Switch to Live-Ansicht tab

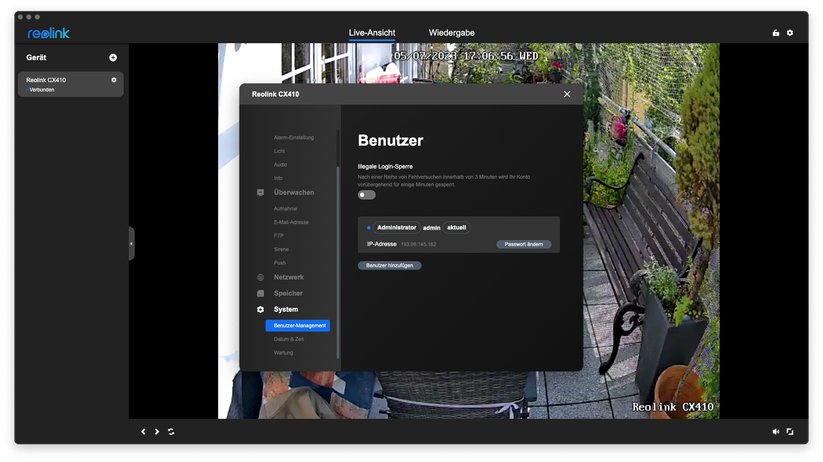[x=372, y=33]
